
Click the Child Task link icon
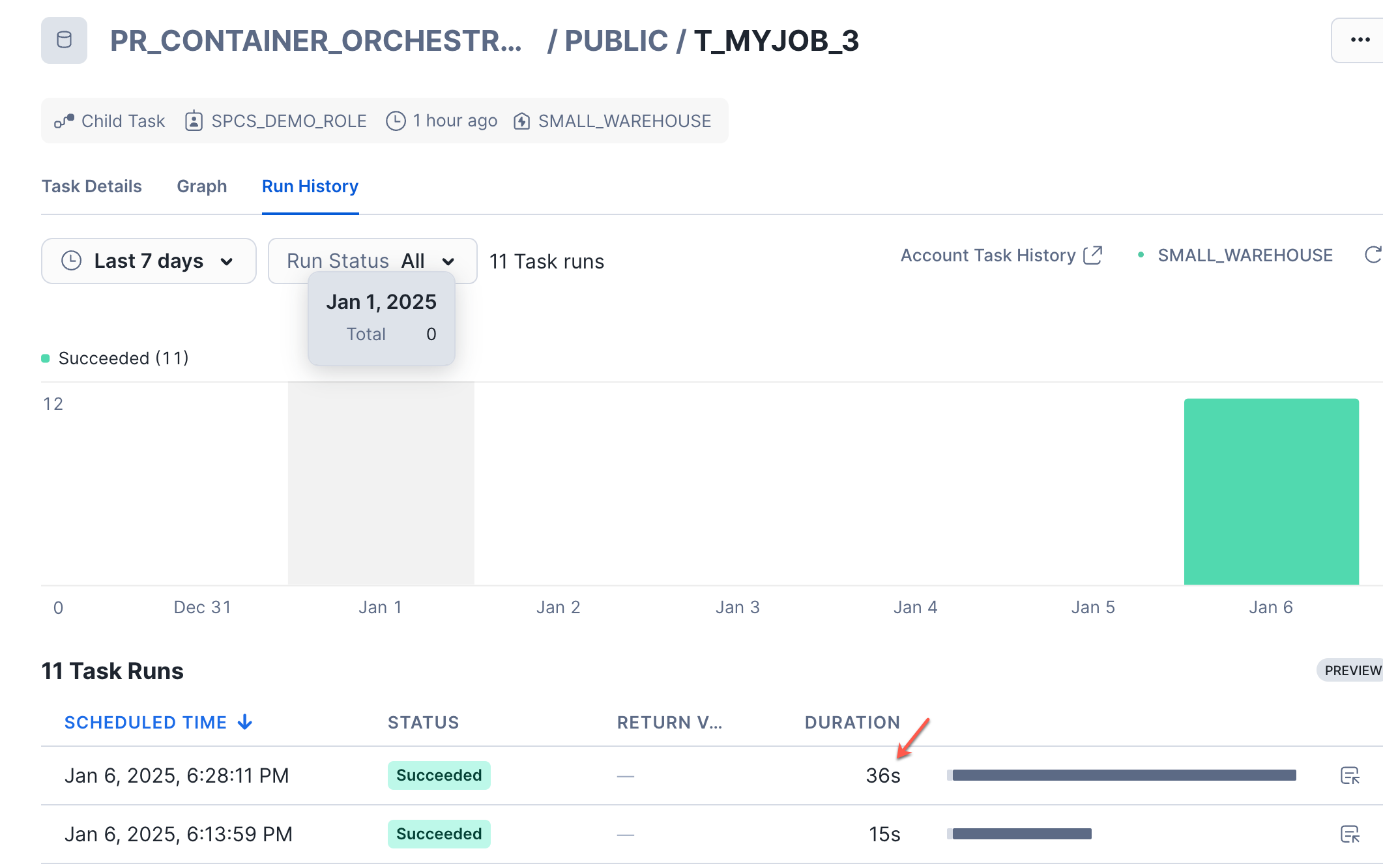pyautogui.click(x=64, y=121)
